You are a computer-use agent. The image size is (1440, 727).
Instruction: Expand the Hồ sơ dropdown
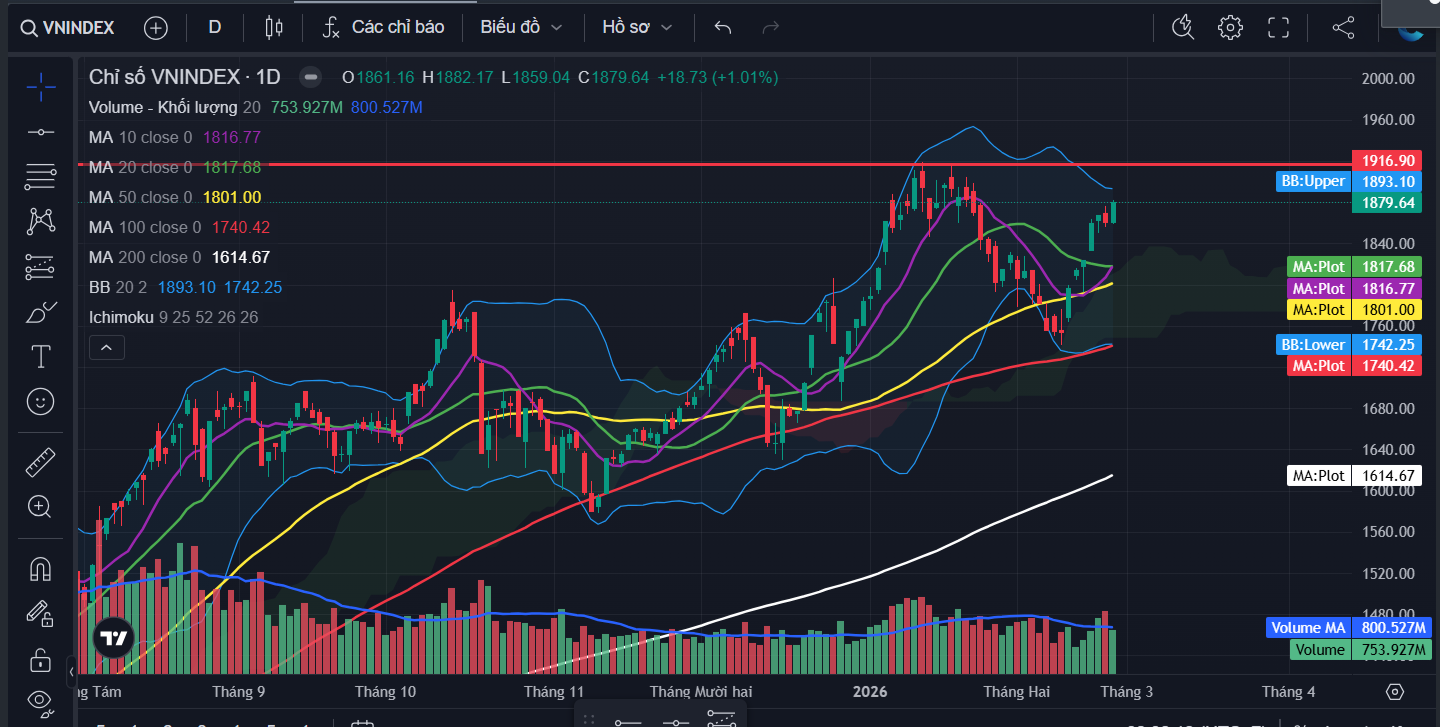click(637, 27)
